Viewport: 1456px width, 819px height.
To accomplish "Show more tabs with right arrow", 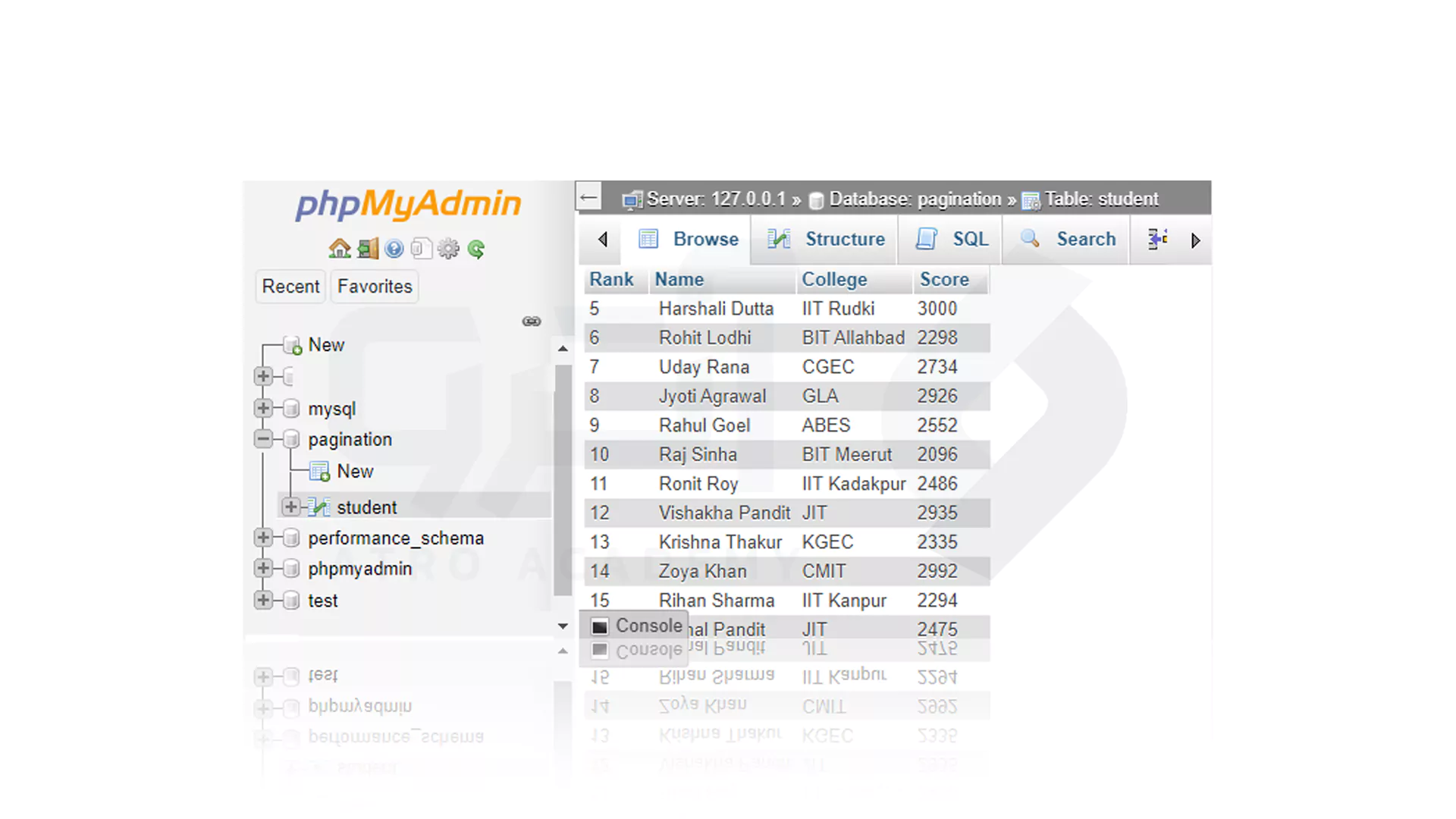I will [1196, 240].
